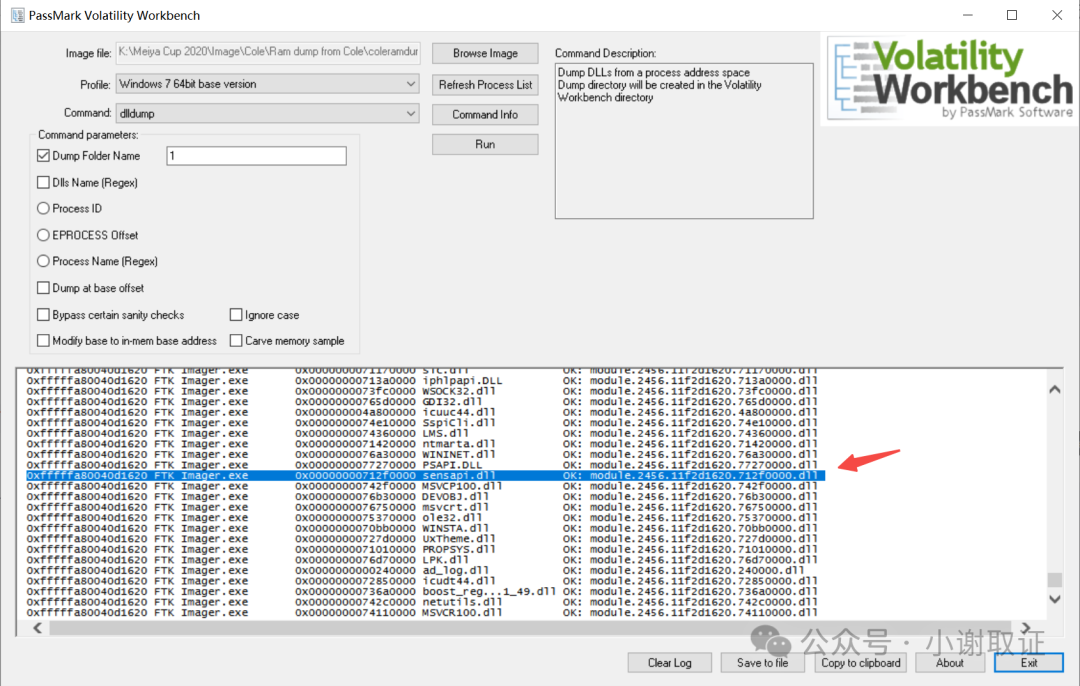Select the Process Name (Regex) radio button

tap(43, 261)
